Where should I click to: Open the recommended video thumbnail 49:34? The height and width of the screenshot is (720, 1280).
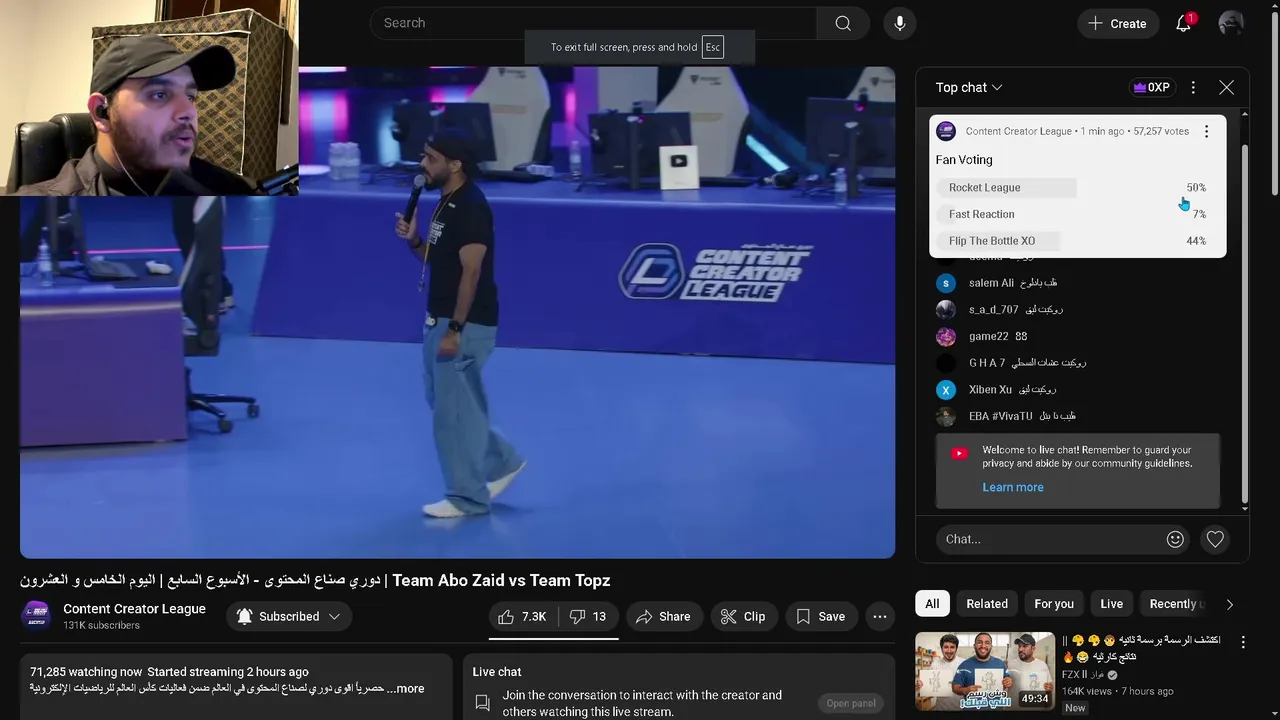(985, 671)
